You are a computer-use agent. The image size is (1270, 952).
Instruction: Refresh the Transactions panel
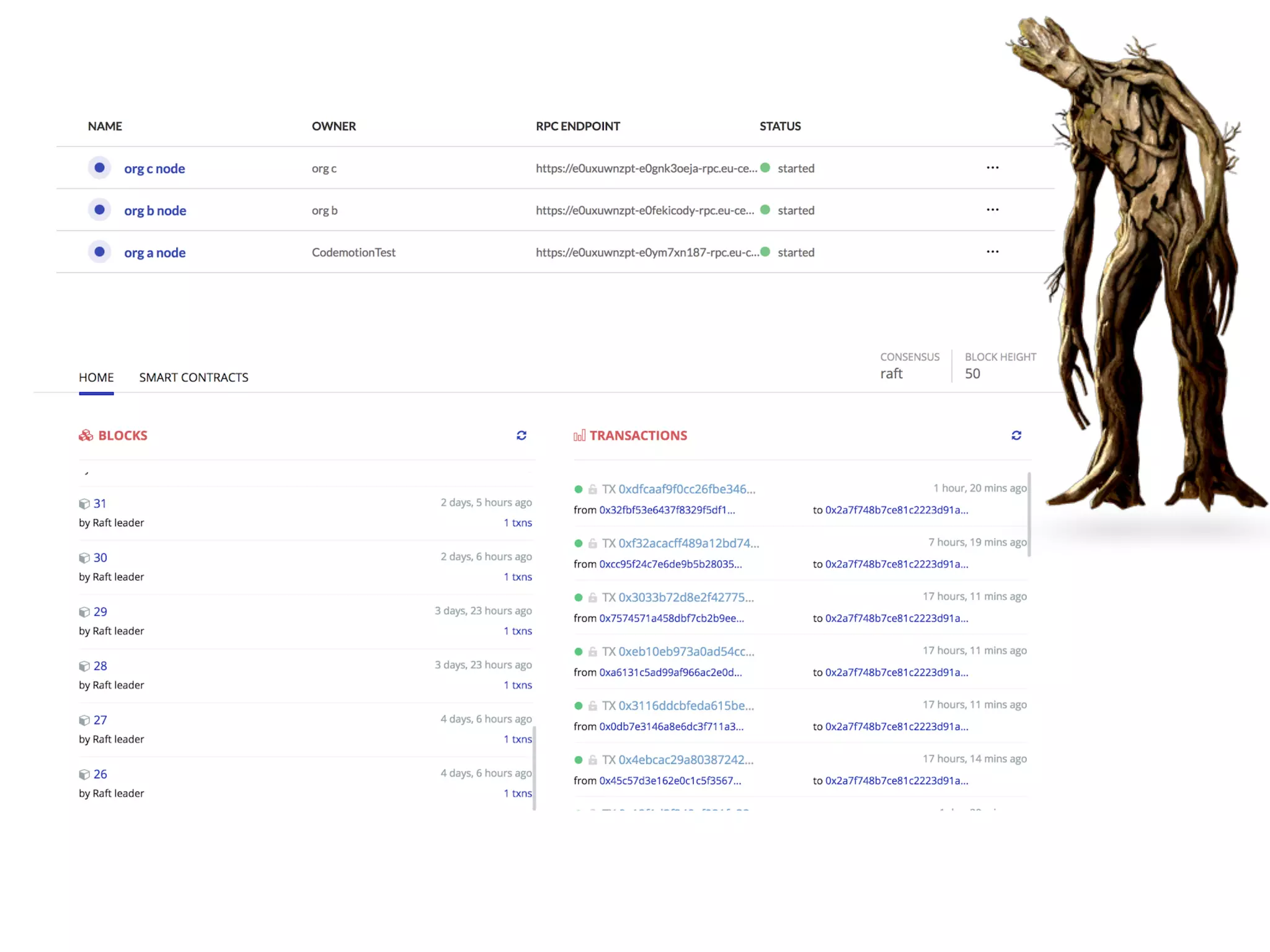(x=1016, y=436)
